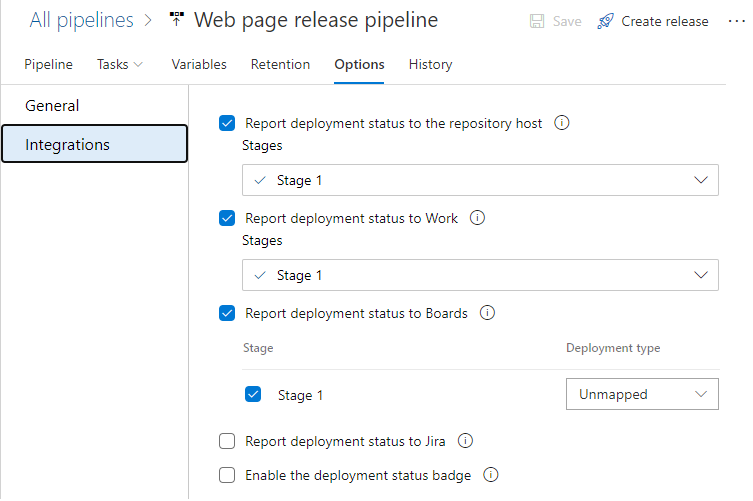Click the Stages label under Report to Work
The image size is (753, 501).
coord(262,241)
